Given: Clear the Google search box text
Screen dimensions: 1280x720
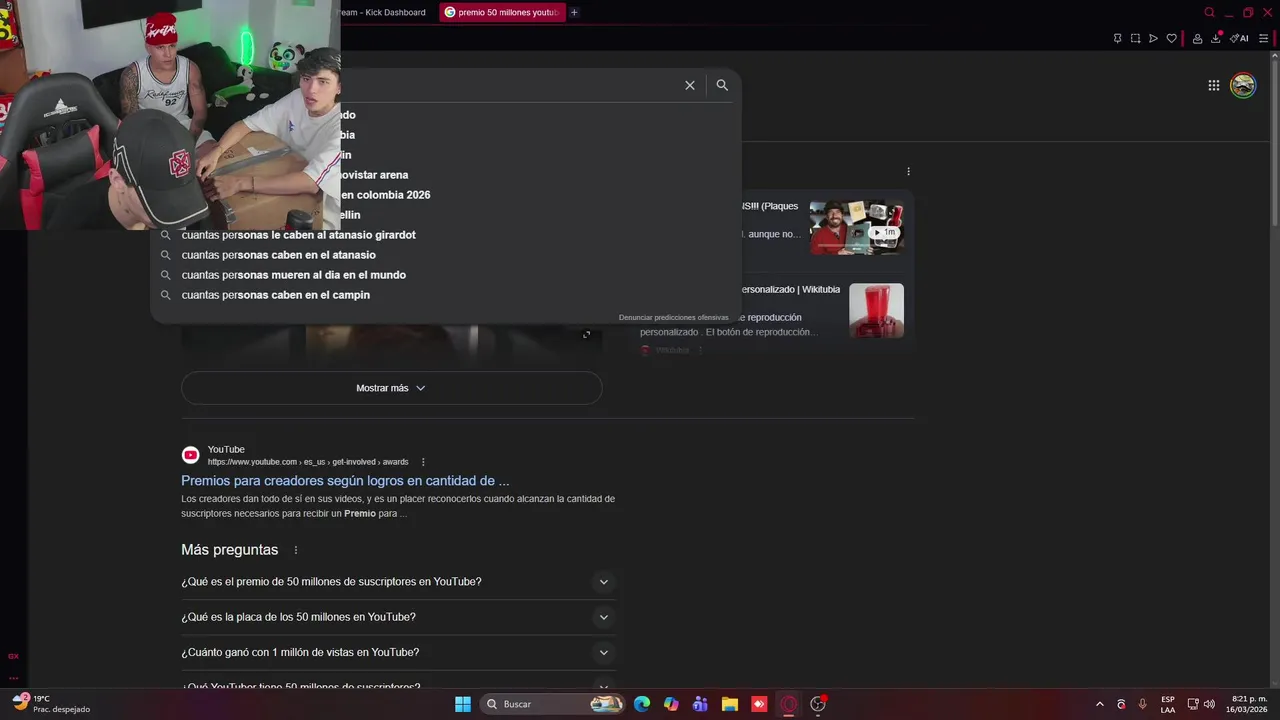Looking at the screenshot, I should (689, 85).
